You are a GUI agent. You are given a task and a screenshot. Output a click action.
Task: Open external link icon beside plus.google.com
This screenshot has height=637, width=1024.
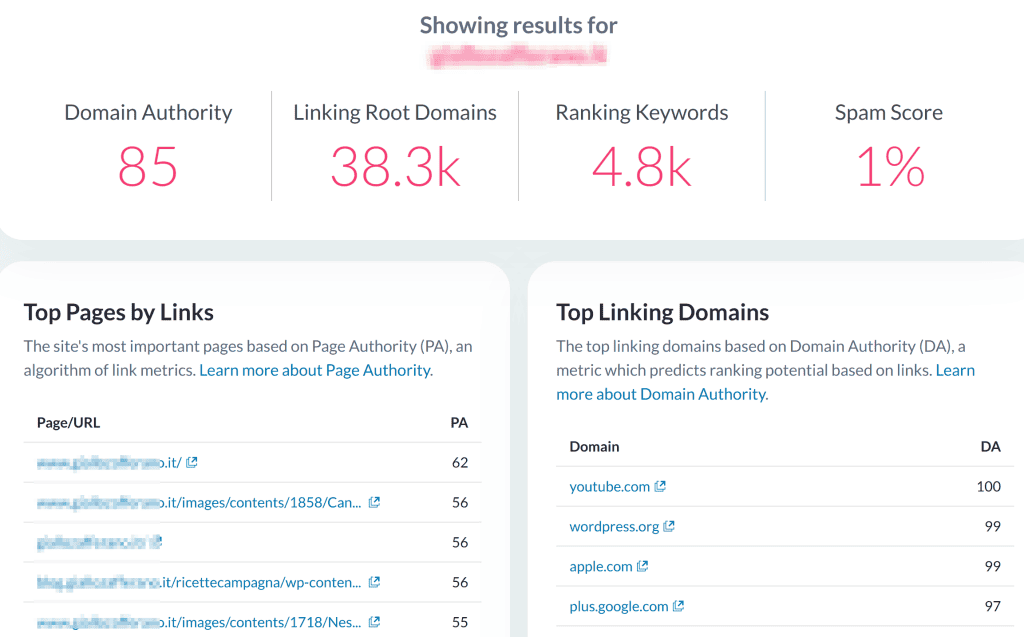coord(679,606)
